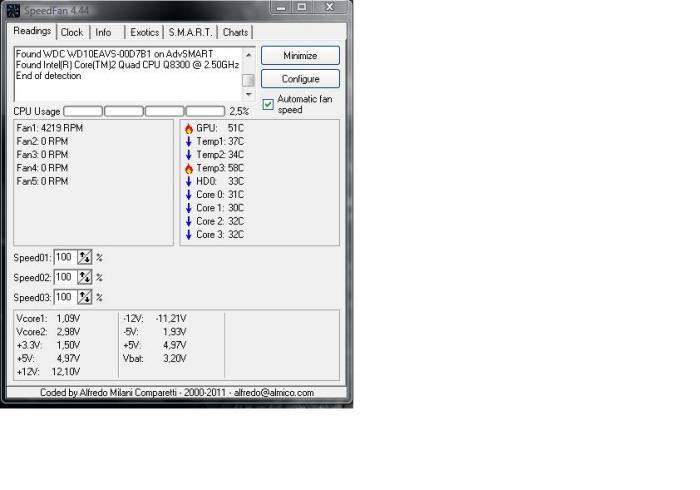Click the Speed02 spinner arrows
Viewport: 700px width, 490px height.
point(84,277)
